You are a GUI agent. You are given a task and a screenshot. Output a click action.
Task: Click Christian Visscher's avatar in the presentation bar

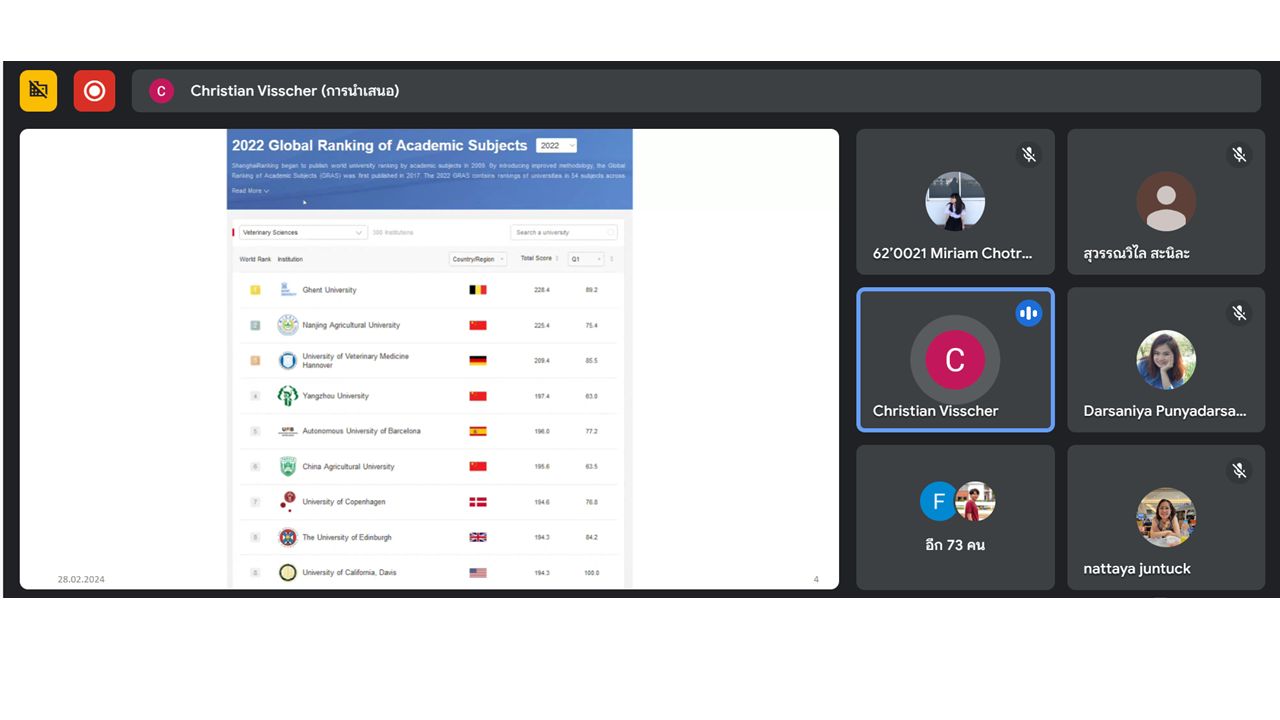[161, 91]
